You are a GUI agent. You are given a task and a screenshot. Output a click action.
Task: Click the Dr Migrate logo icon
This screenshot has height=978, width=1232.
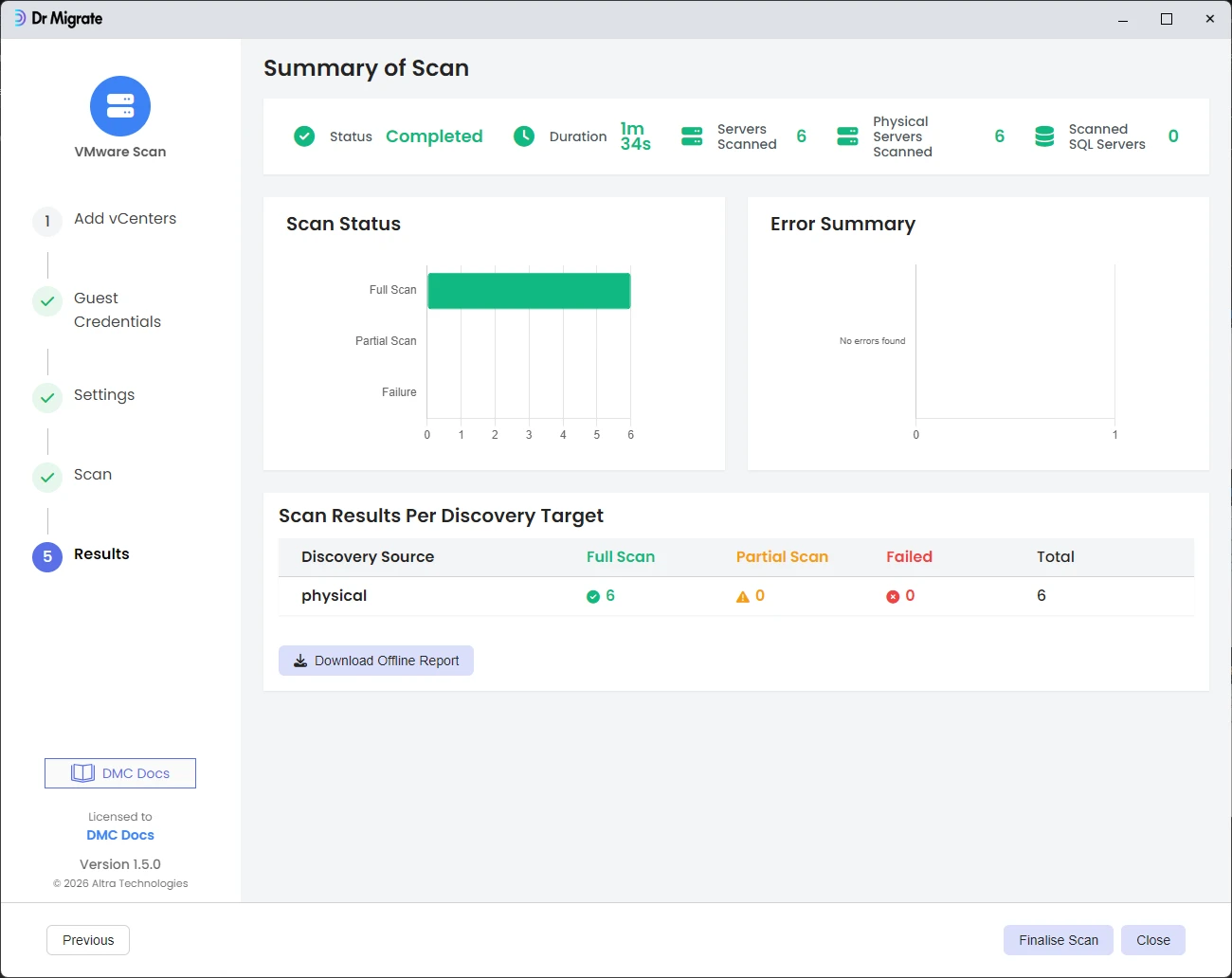point(19,18)
